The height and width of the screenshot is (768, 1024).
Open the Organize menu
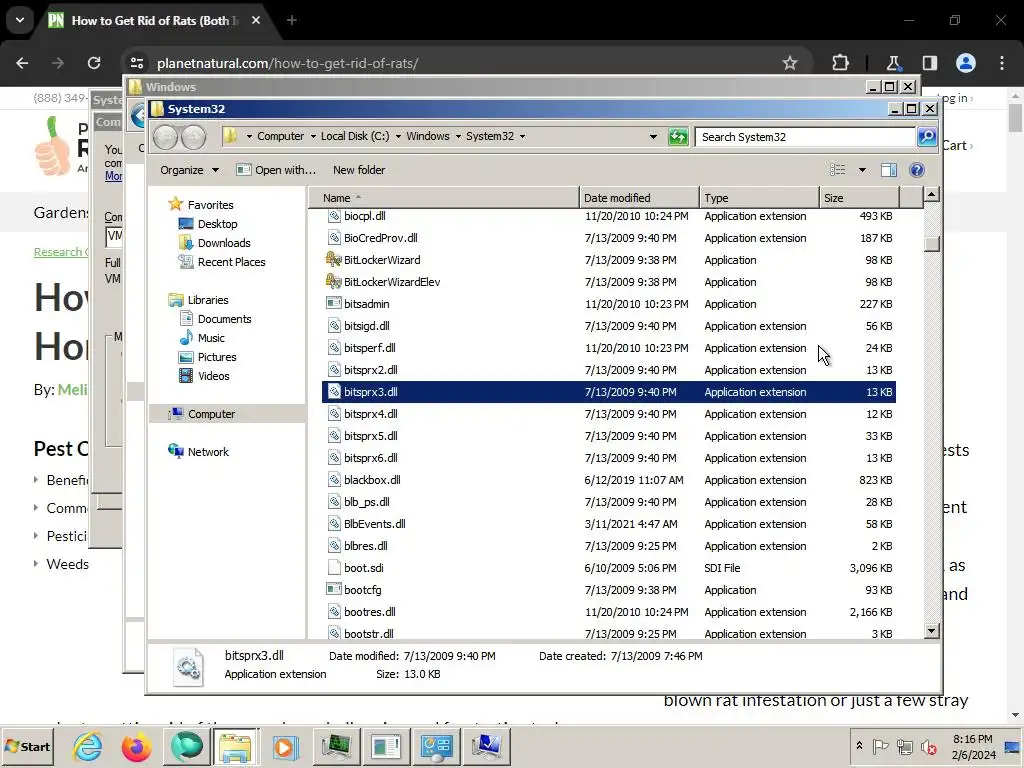(189, 170)
